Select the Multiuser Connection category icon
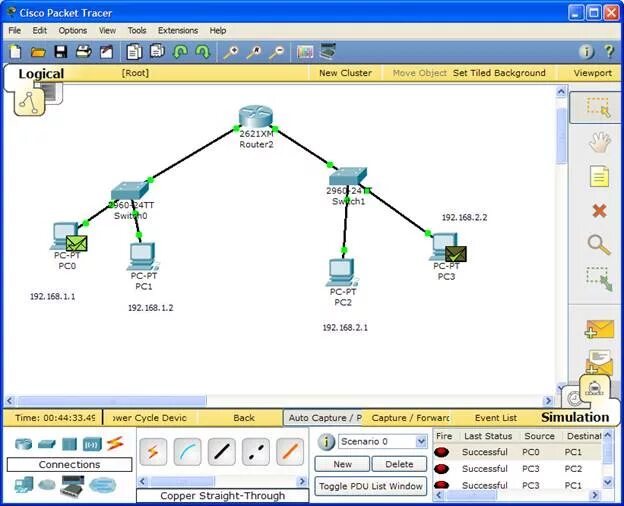Viewport: 624px width, 506px height. 103,485
